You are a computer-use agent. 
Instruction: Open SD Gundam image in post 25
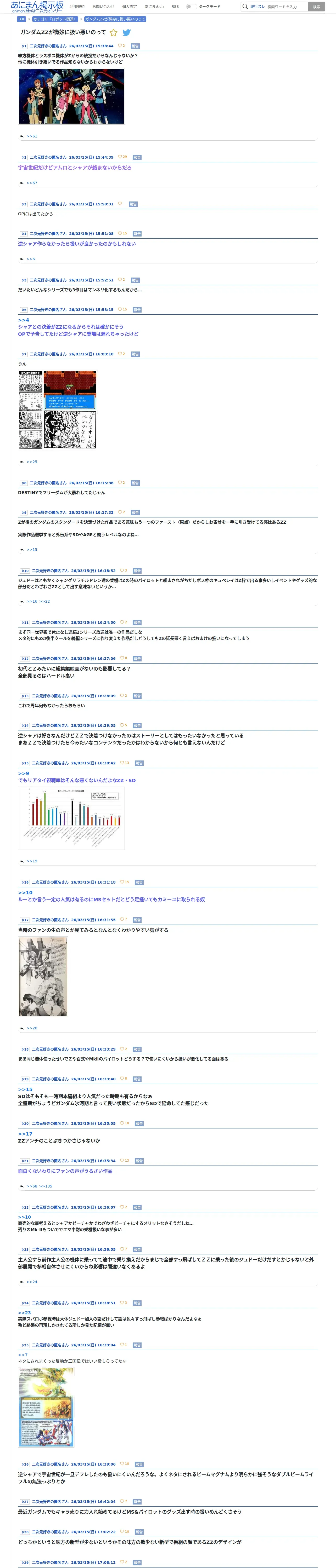click(46, 1408)
